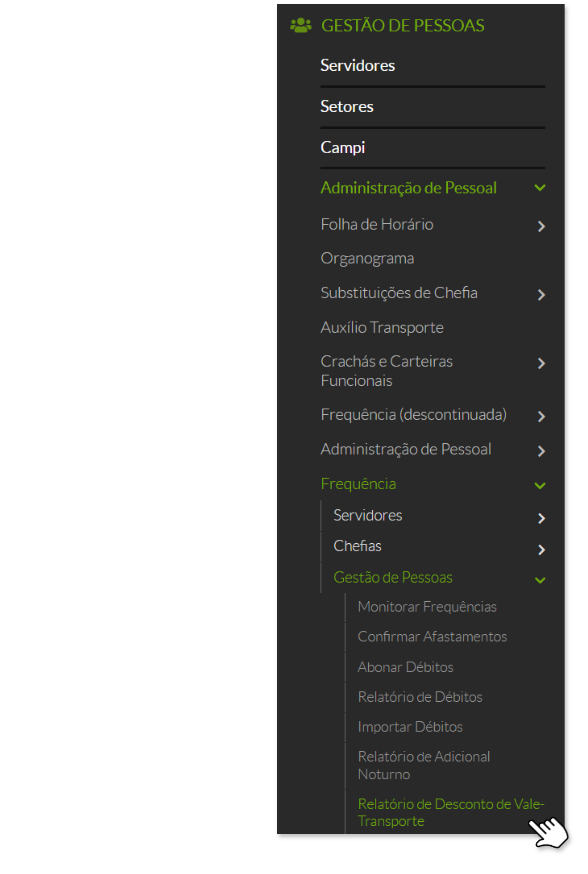Collapse the green Frequência section chevron

[x=540, y=485]
